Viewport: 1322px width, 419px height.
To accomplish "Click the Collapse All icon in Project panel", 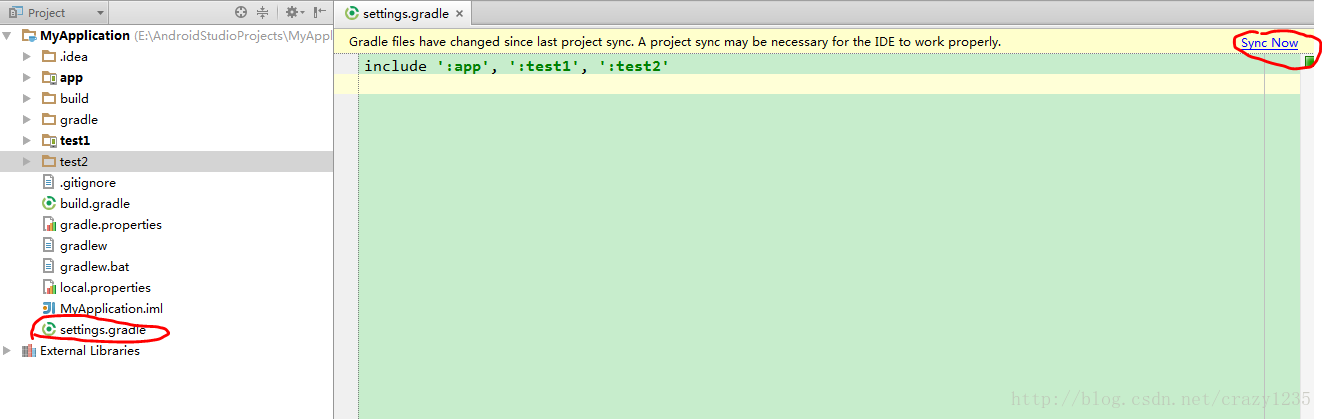I will [263, 13].
